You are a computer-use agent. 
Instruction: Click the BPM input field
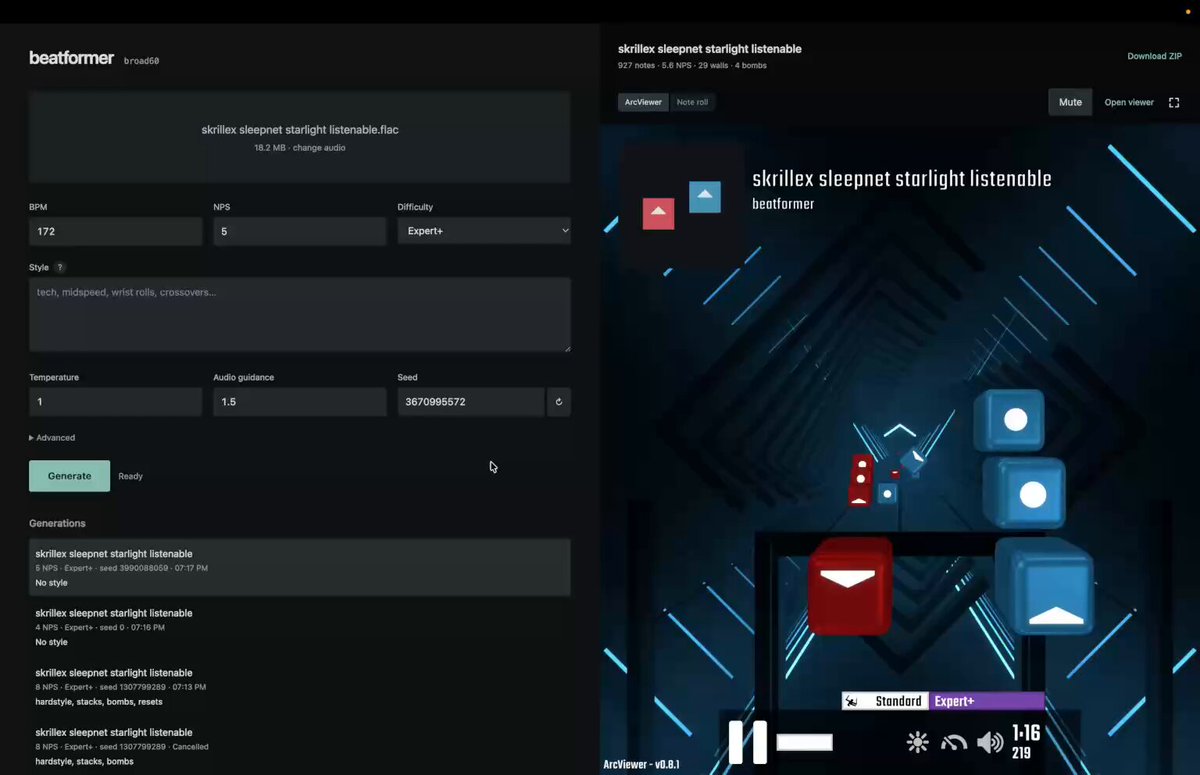pyautogui.click(x=116, y=231)
